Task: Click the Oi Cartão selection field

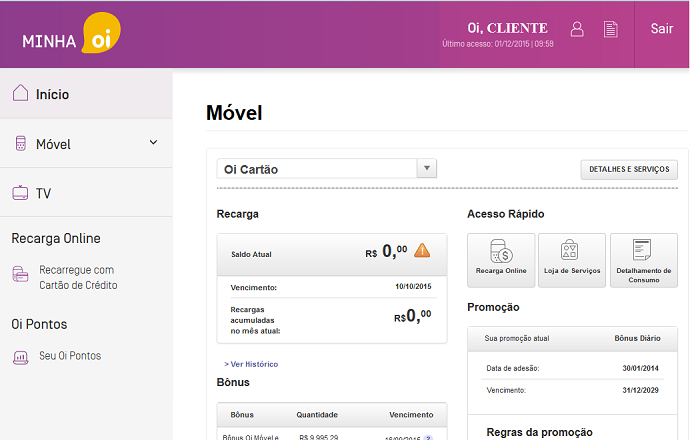Action: click(x=315, y=169)
